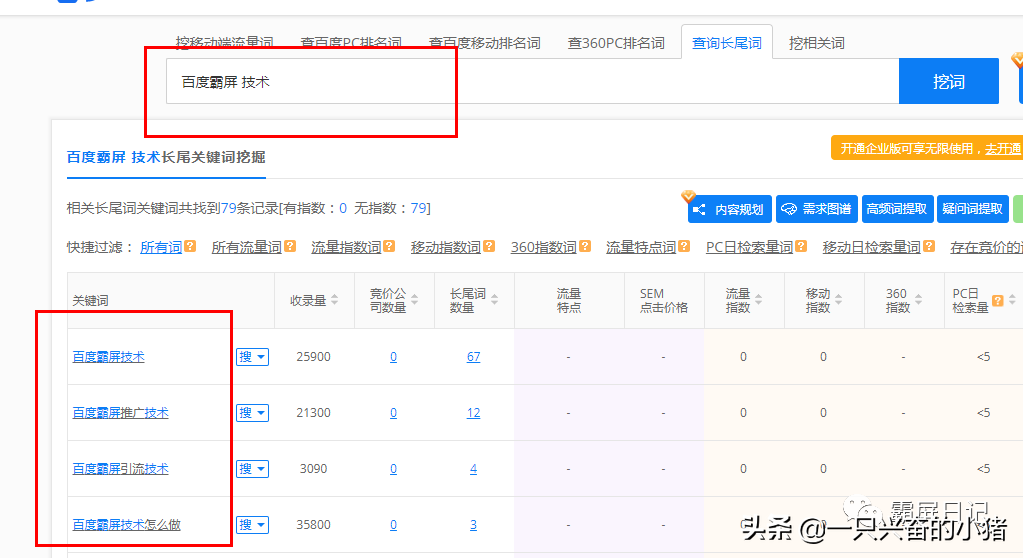Click the 收录量 value 3090

point(313,469)
